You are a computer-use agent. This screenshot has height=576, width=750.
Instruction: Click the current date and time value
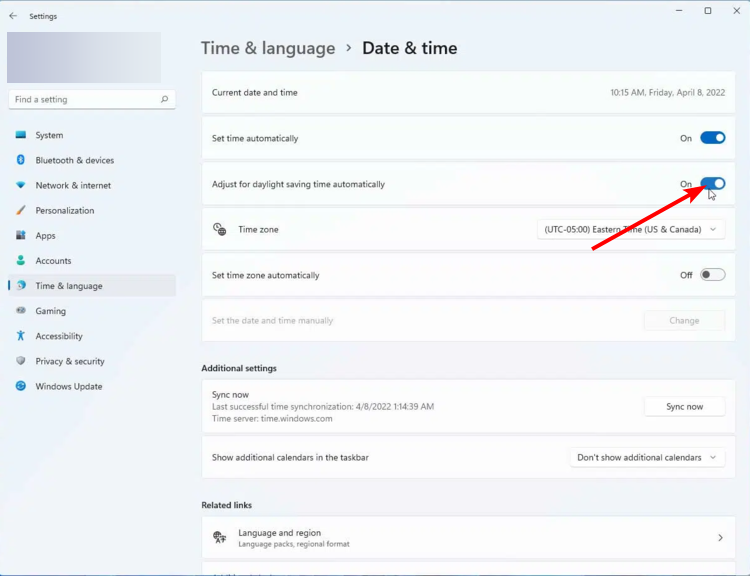click(x=667, y=92)
